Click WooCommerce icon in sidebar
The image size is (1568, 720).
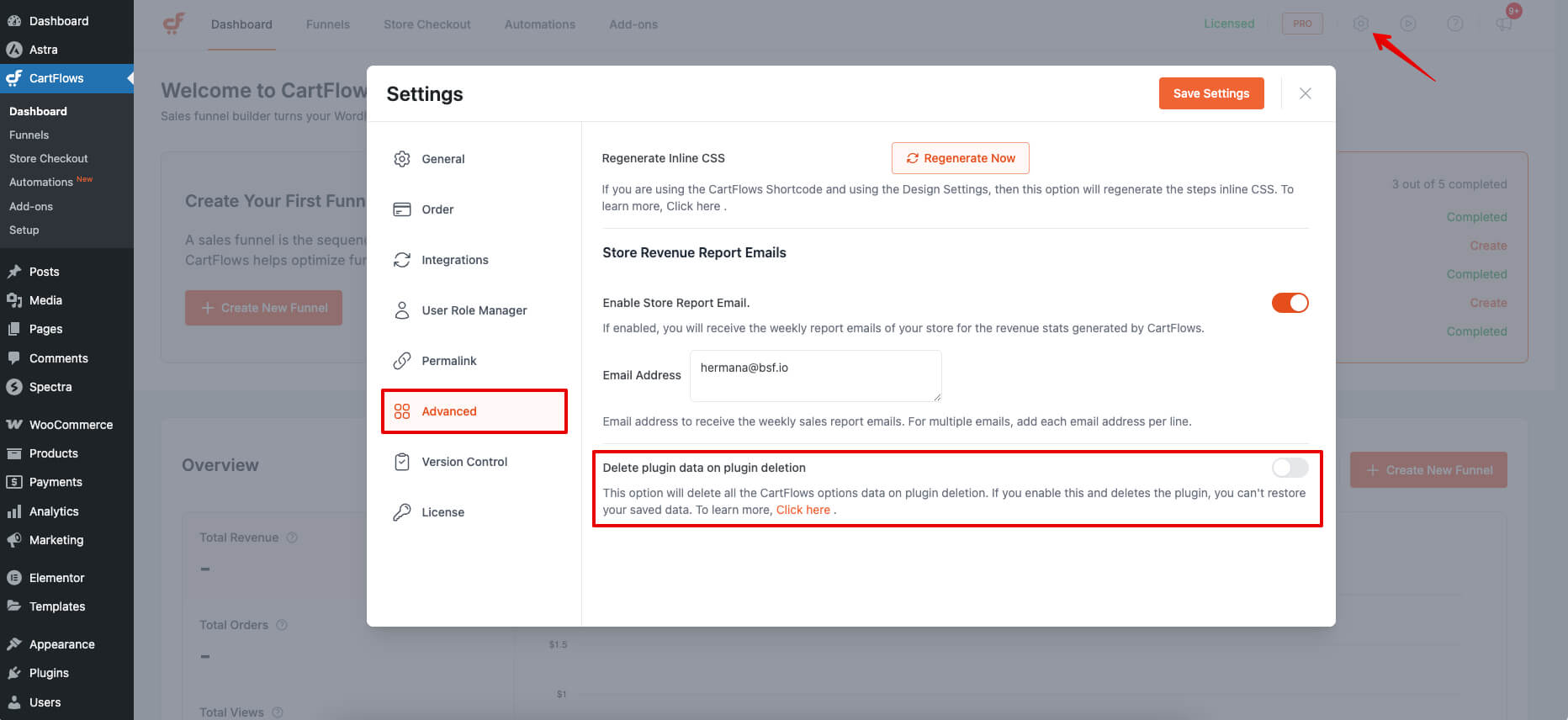14,425
